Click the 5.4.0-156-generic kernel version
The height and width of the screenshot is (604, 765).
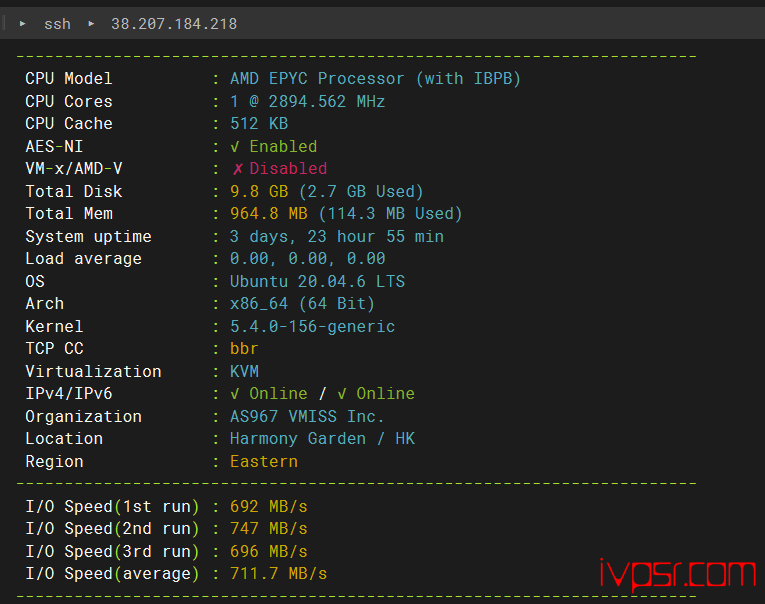pos(312,326)
